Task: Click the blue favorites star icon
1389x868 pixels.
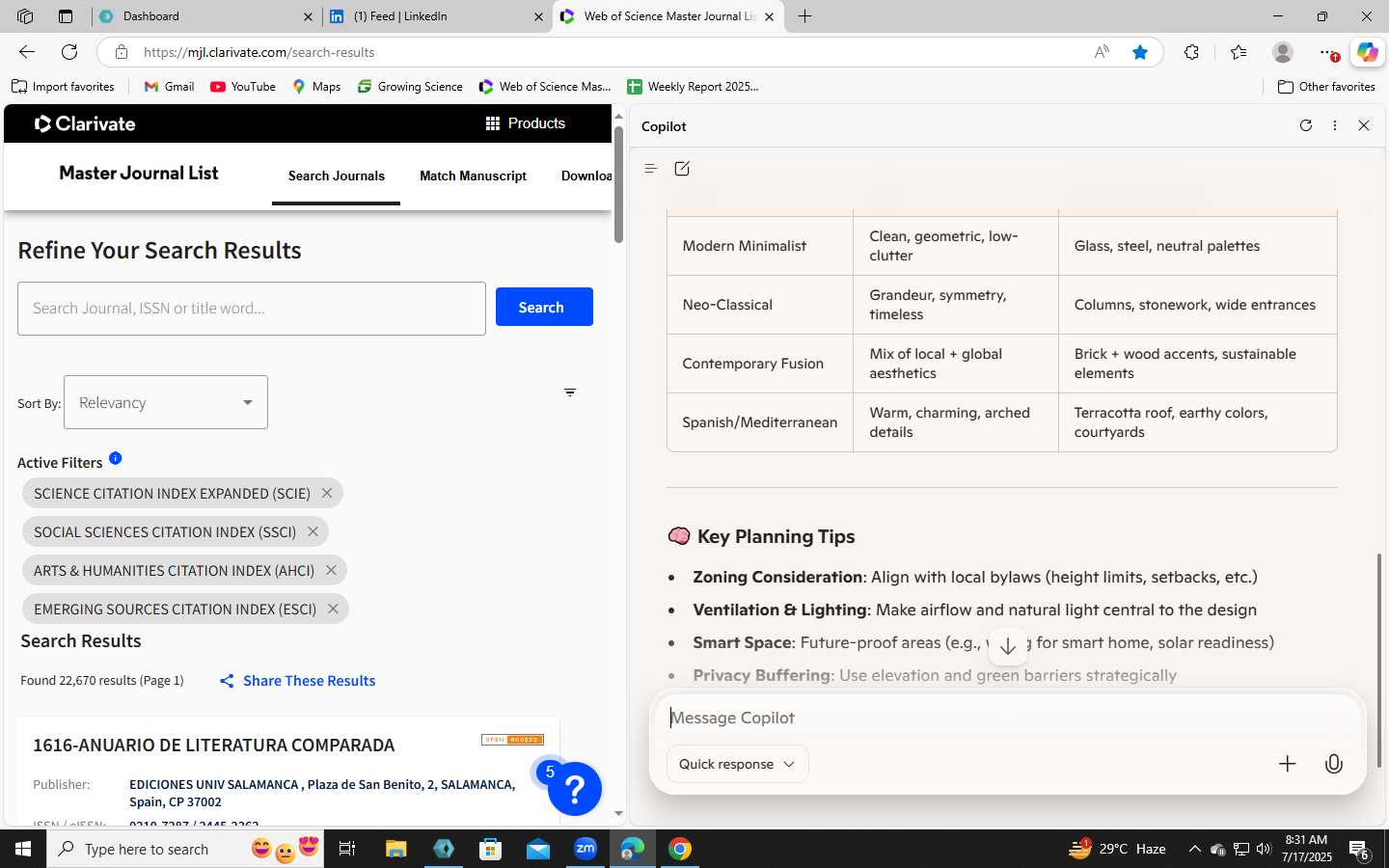Action: [x=1140, y=52]
